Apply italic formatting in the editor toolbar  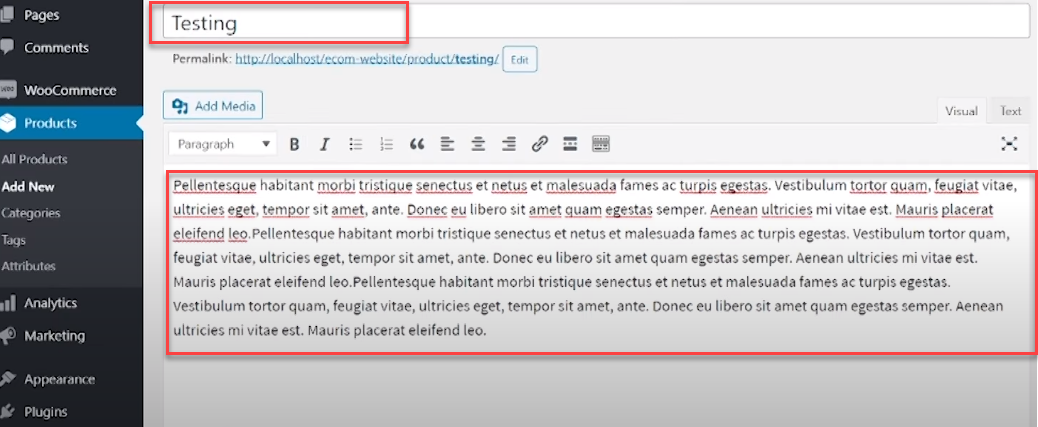[x=324, y=144]
